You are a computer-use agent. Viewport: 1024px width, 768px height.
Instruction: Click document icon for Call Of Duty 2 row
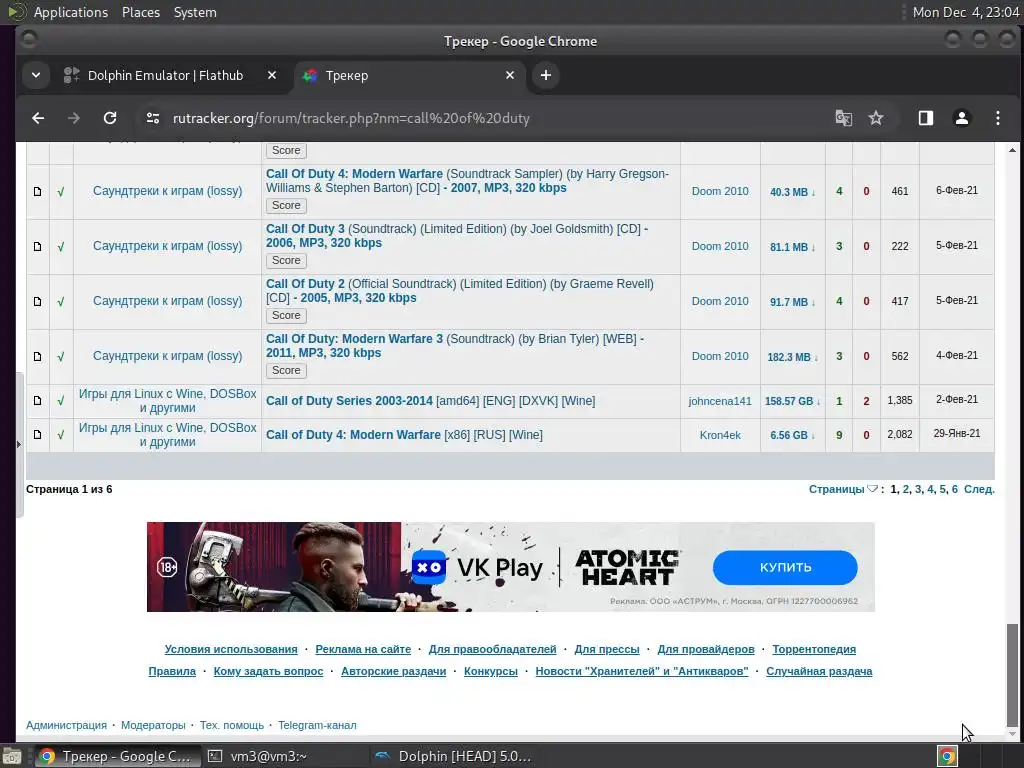pyautogui.click(x=37, y=301)
